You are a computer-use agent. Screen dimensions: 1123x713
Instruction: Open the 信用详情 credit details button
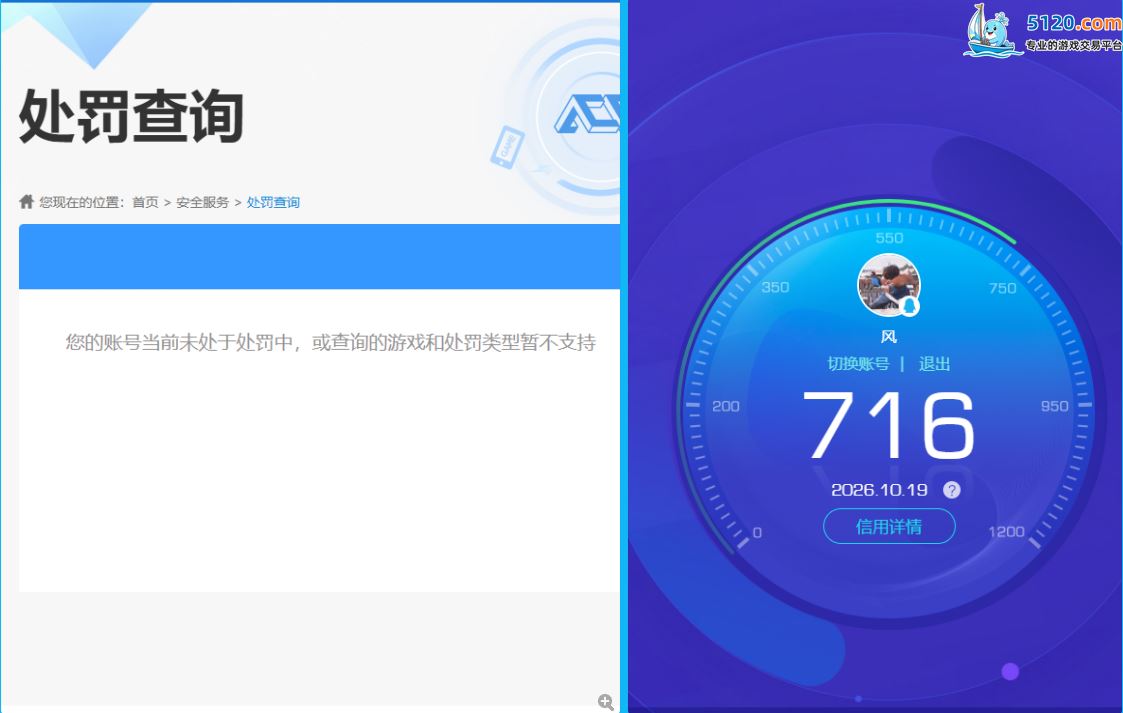coord(889,527)
